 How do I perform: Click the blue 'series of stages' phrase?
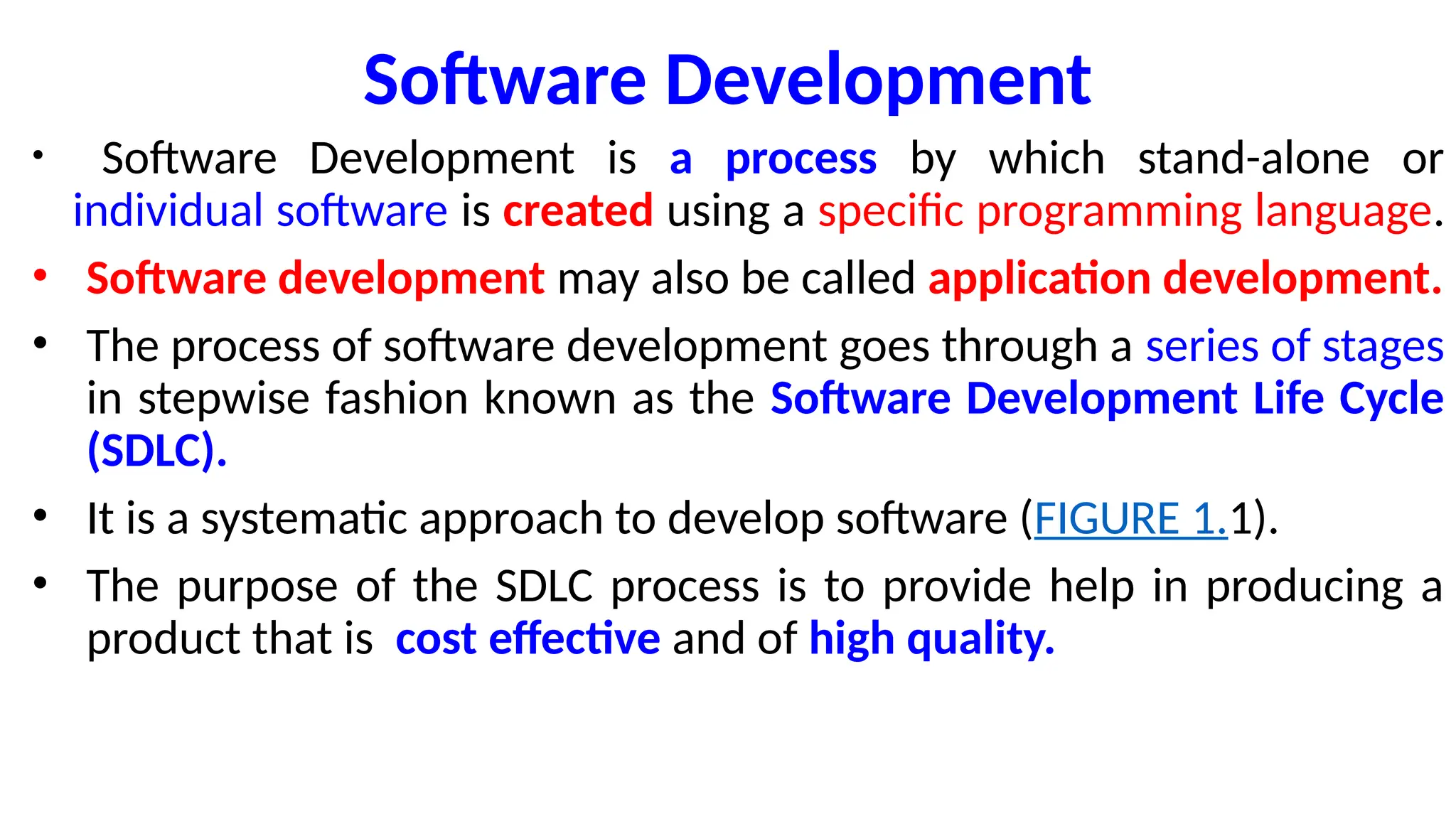coord(1294,346)
